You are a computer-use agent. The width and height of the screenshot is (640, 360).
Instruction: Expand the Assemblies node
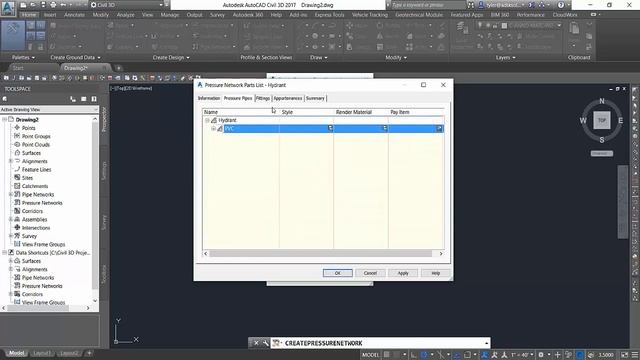pos(11,219)
